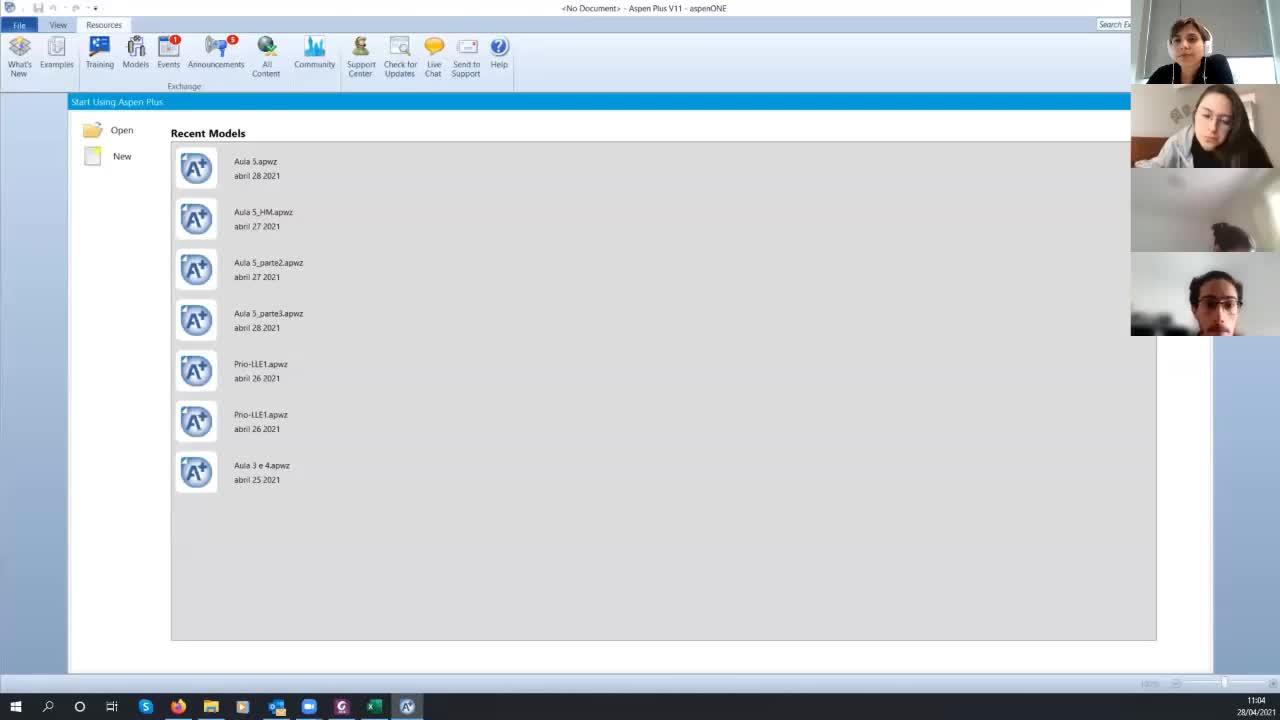The width and height of the screenshot is (1280, 720).
Task: Select the video of woman in gray hoodie
Action: point(1205,126)
